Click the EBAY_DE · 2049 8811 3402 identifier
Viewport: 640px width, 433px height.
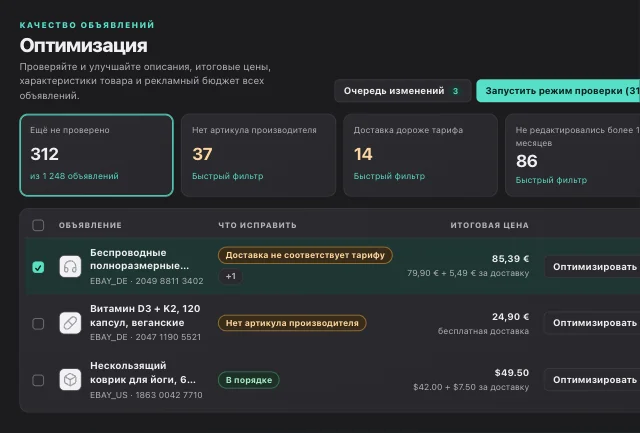(147, 281)
